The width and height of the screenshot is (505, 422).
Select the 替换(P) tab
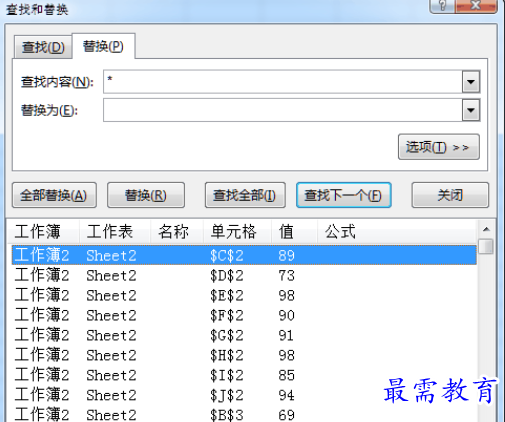tap(103, 46)
